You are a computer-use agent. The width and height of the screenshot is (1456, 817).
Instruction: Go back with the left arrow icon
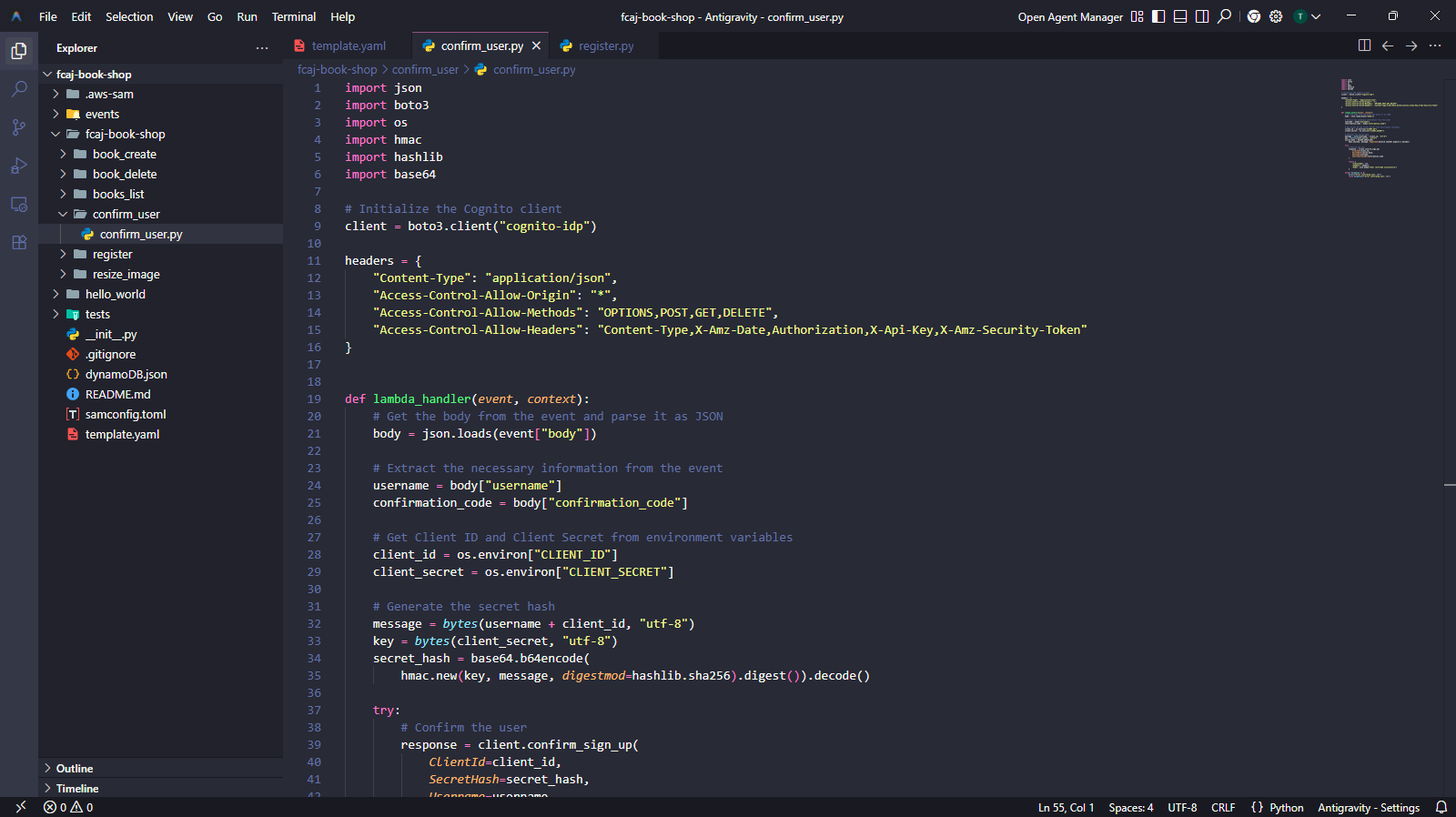pos(1388,45)
